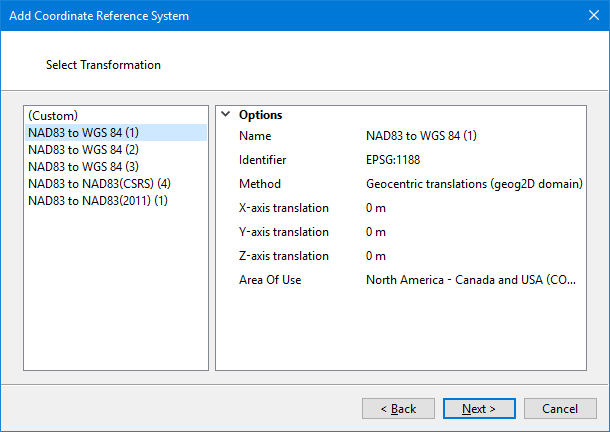The height and width of the screenshot is (432, 610).
Task: Pick NAD83 to WGS 84 (3) transformation
Action: (83, 167)
